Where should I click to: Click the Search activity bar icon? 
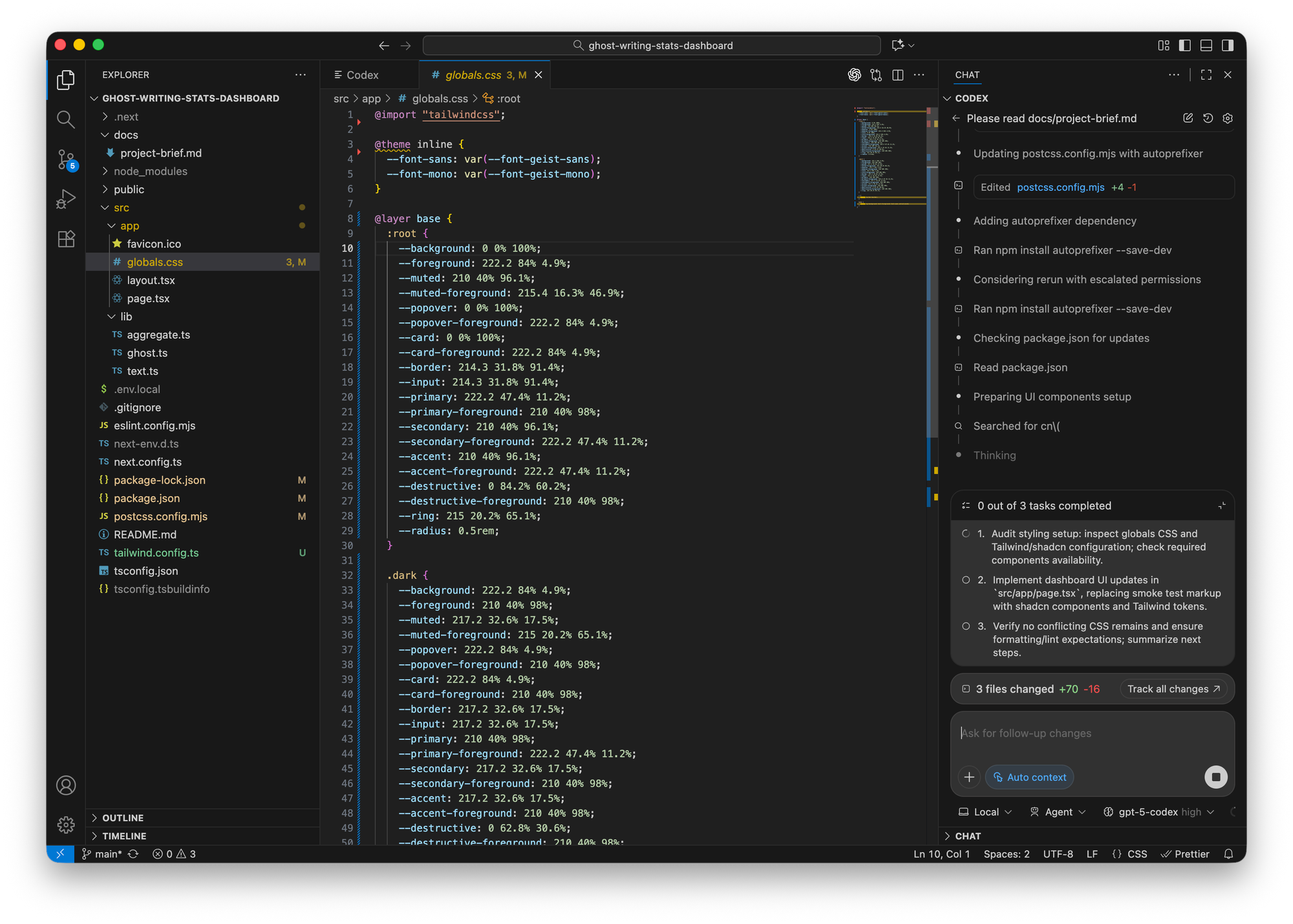tap(66, 119)
